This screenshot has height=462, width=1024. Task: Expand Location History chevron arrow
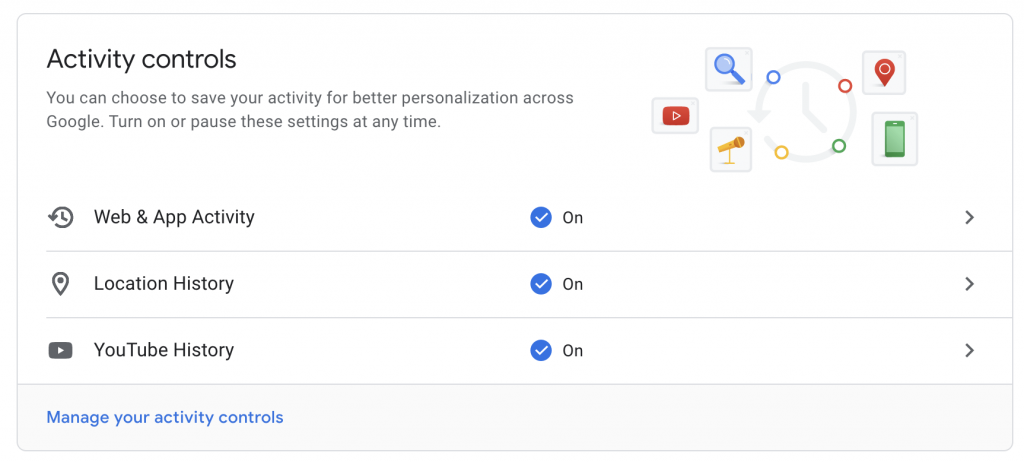(970, 284)
